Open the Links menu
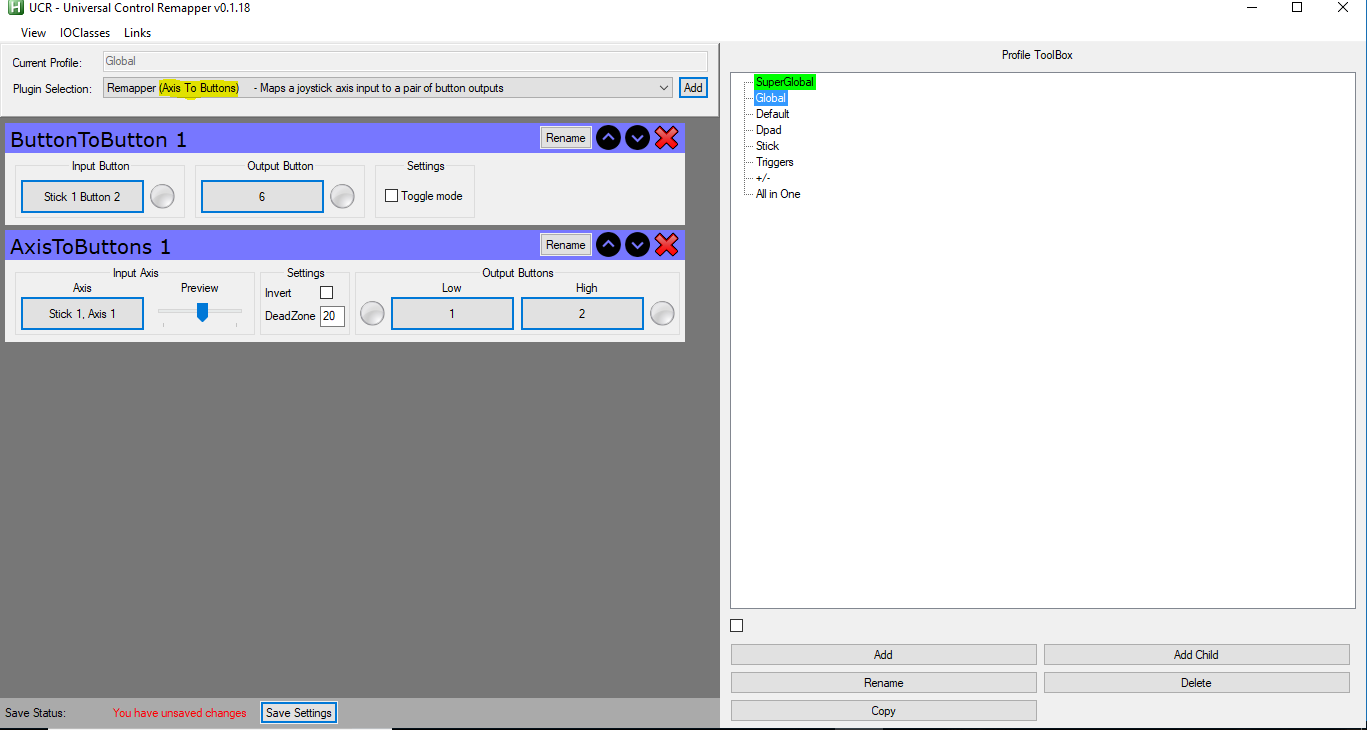The image size is (1367, 730). pos(137,32)
